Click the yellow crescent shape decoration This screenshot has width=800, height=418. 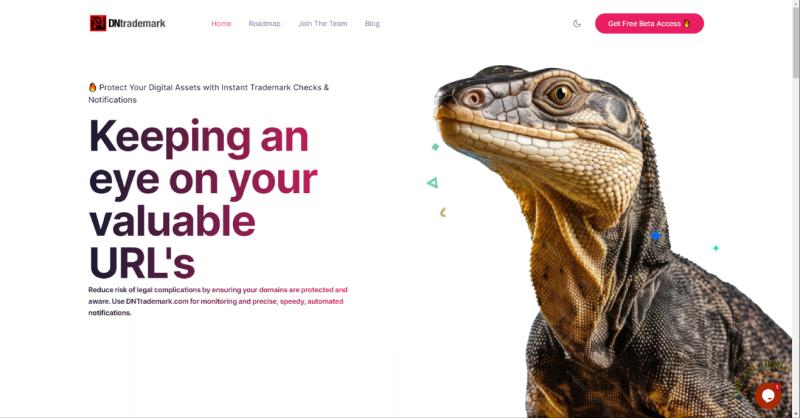[443, 212]
